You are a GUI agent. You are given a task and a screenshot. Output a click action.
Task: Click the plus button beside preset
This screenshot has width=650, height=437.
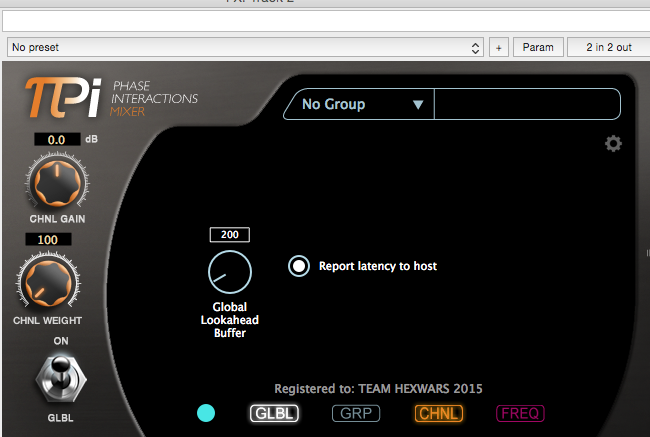pos(499,47)
